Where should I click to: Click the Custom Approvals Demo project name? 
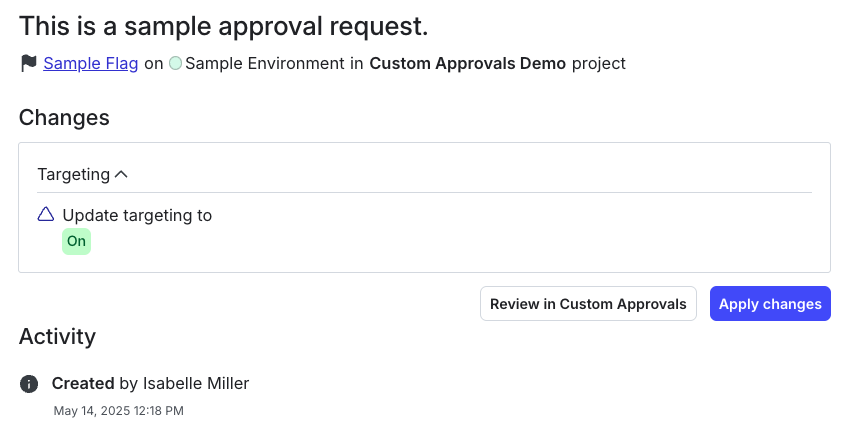tap(468, 64)
